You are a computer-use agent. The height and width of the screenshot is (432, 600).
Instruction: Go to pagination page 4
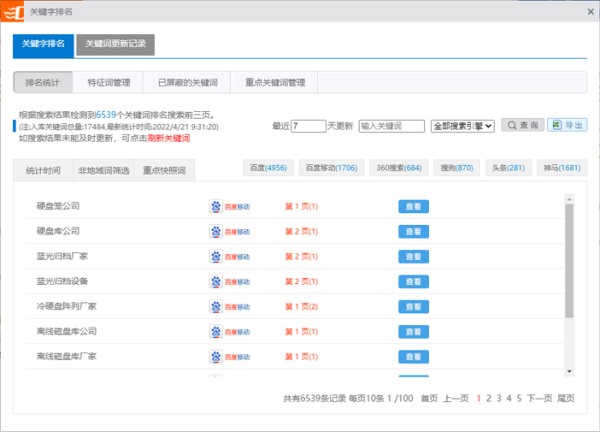(x=509, y=398)
